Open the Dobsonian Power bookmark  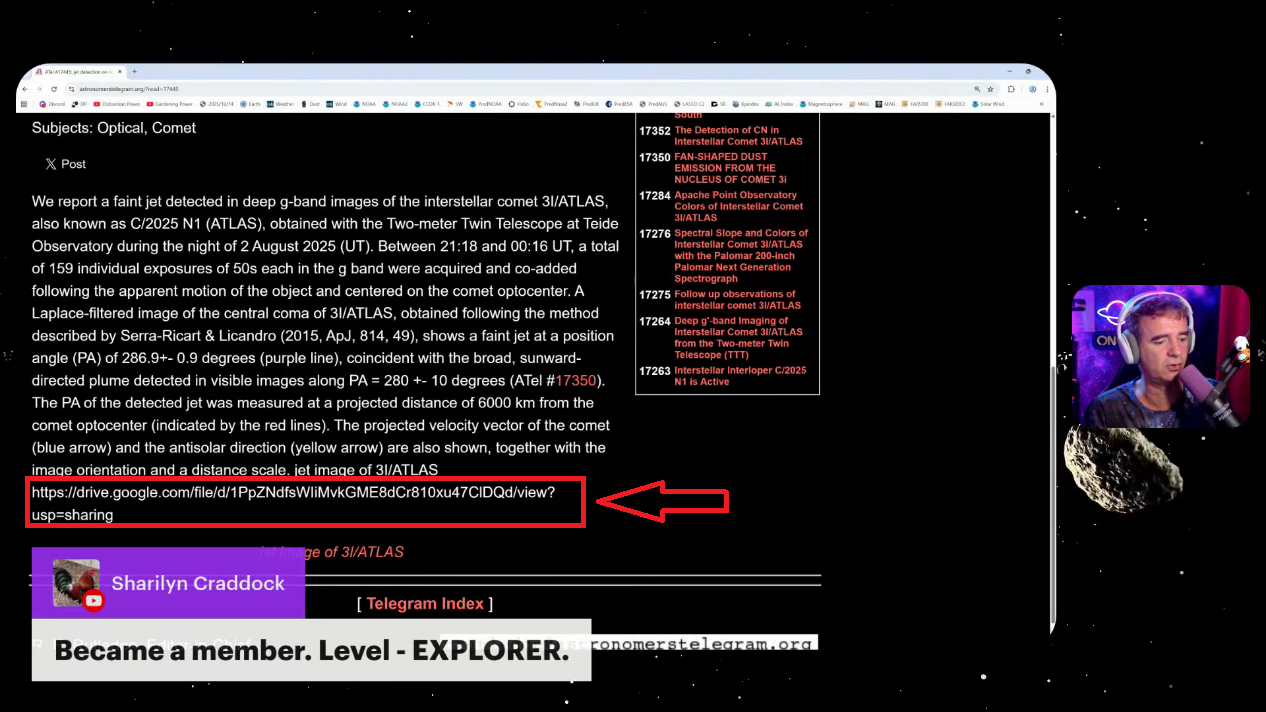tap(117, 104)
